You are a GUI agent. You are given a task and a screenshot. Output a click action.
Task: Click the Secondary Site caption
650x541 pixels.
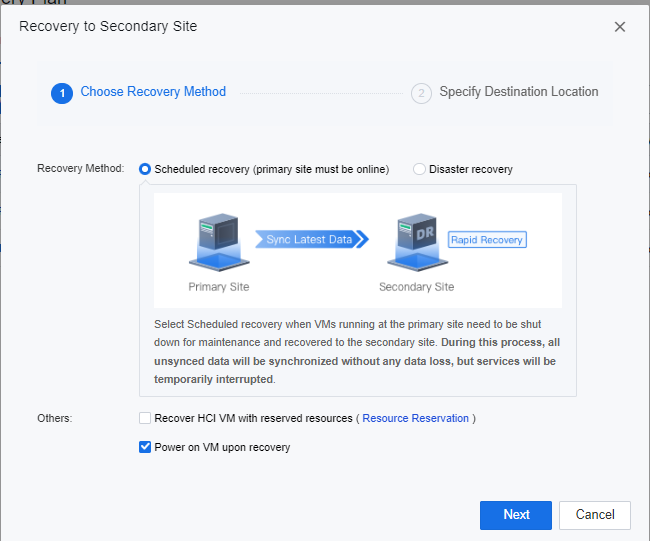point(417,287)
